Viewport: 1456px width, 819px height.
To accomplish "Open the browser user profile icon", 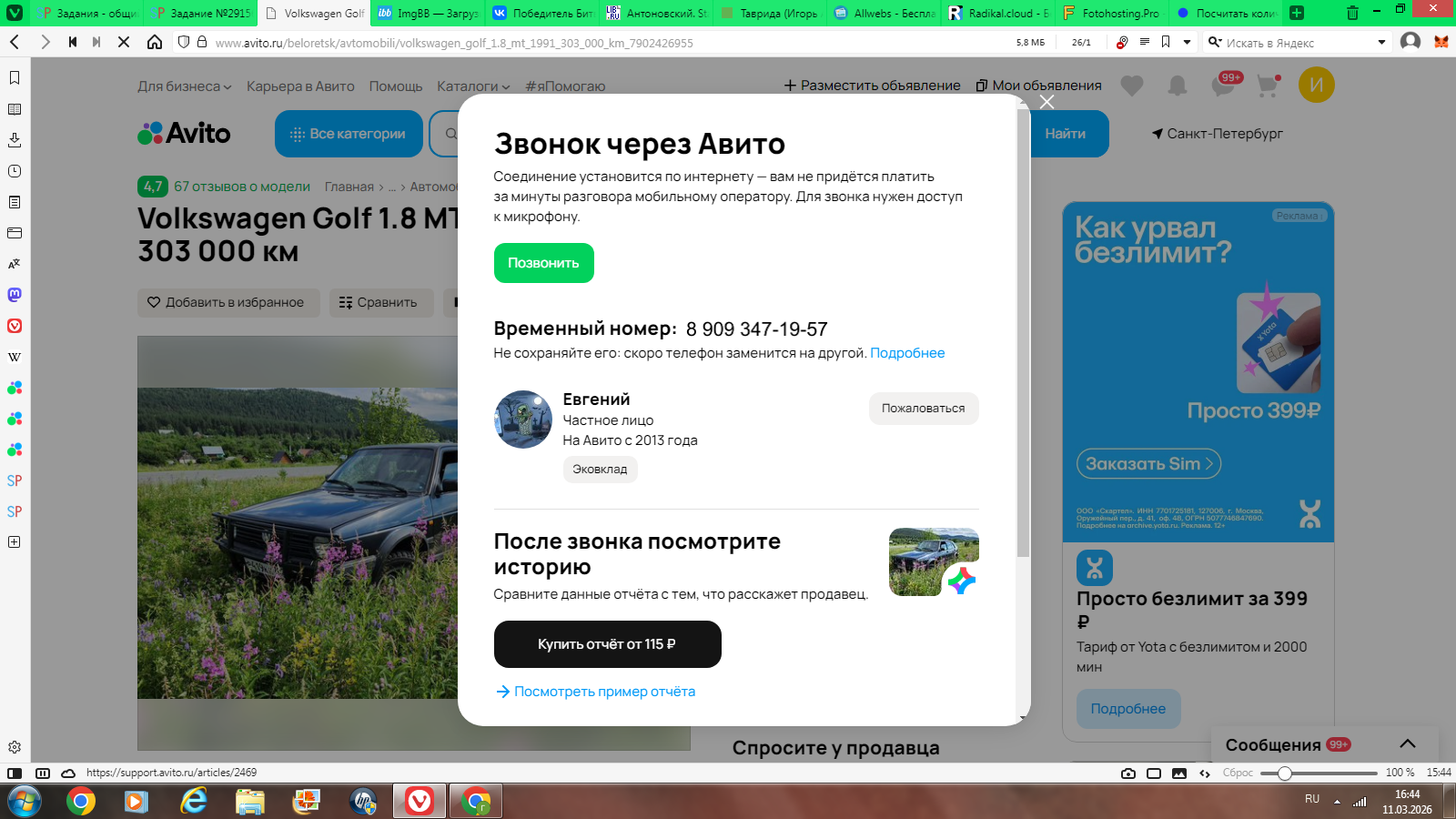I will 1410,42.
